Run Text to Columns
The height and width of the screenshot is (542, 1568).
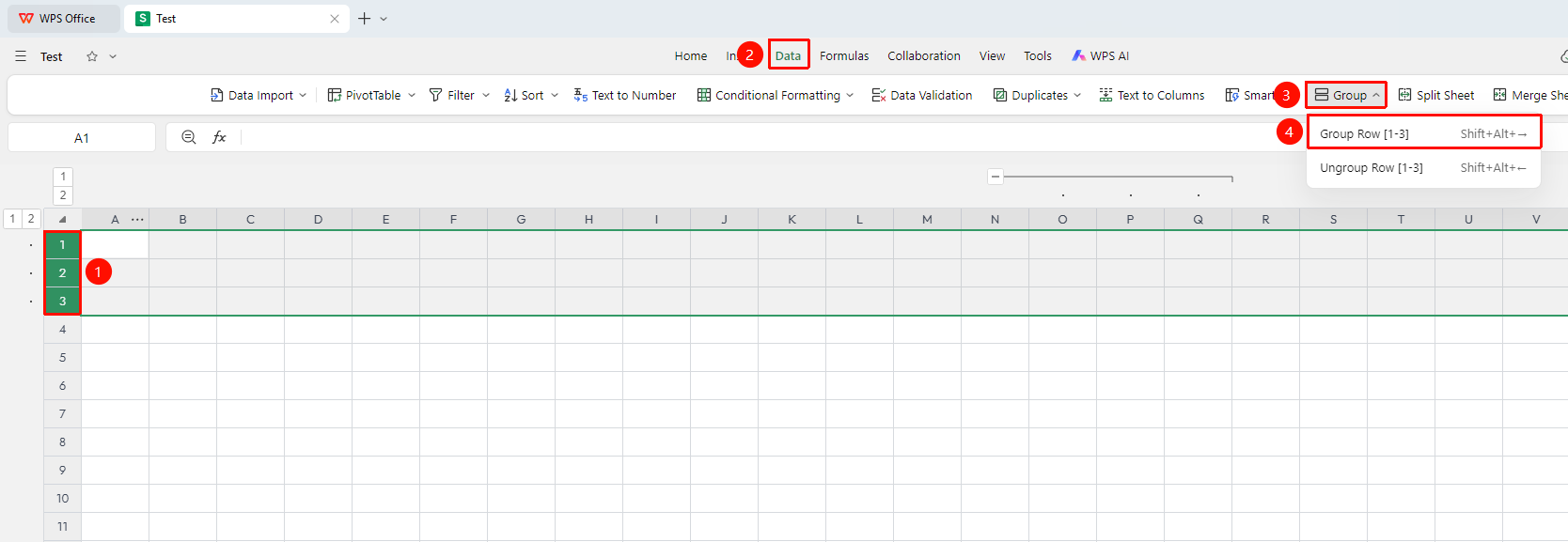pyautogui.click(x=1152, y=95)
